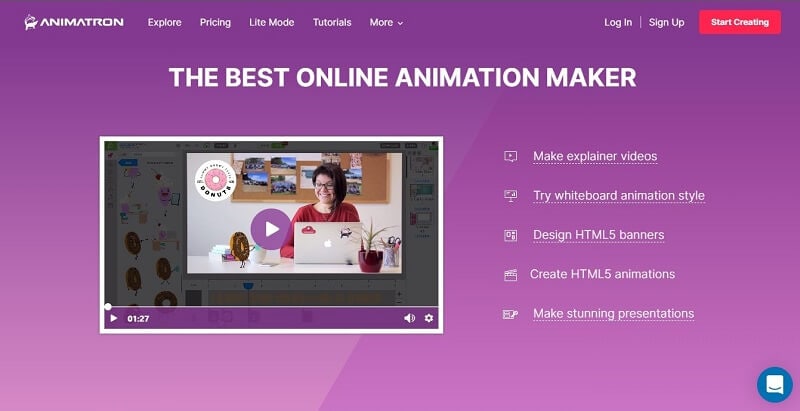The width and height of the screenshot is (800, 411).
Task: Go to Pricing page
Action: pos(215,22)
